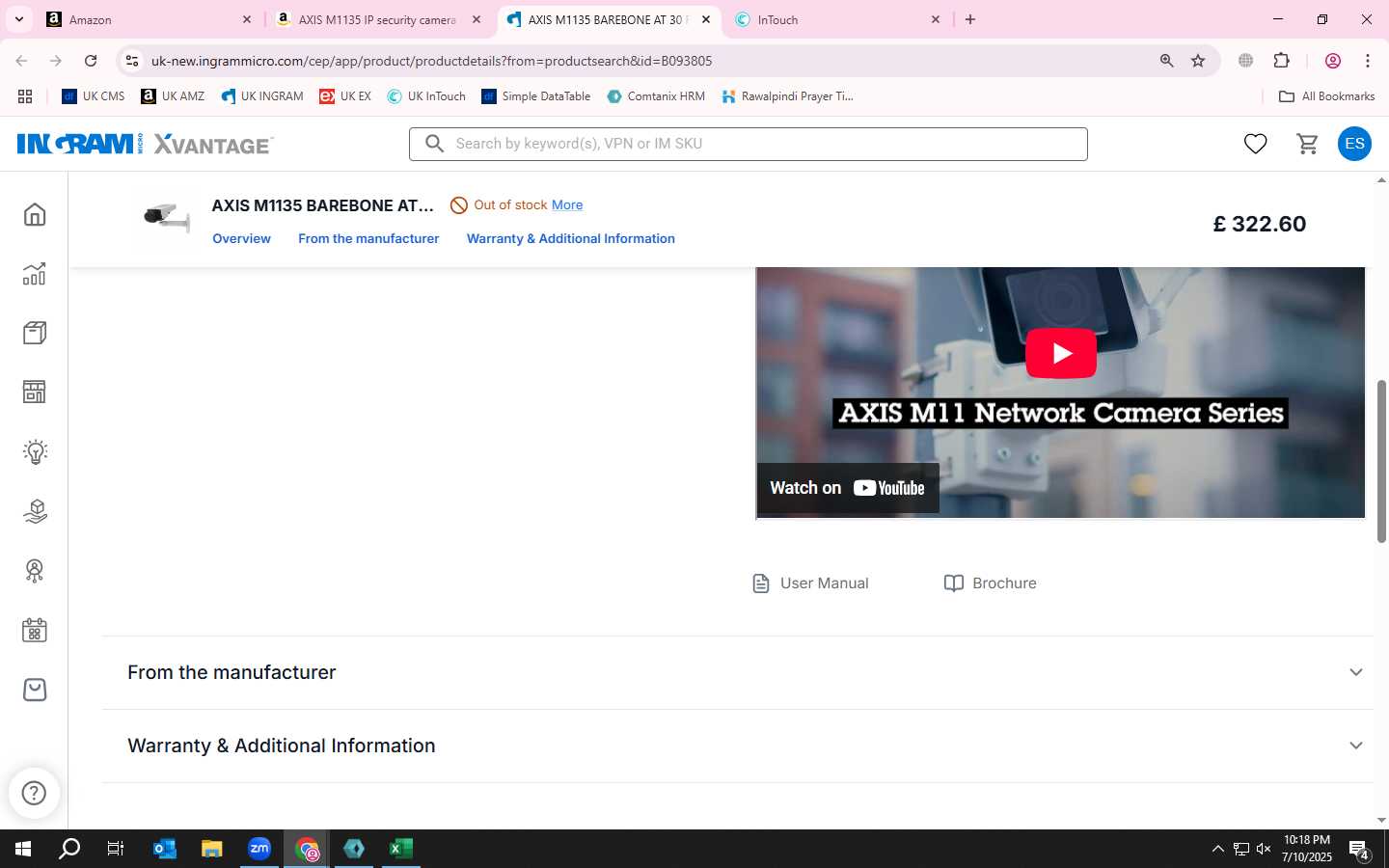Screen dimensions: 1389x868
Task: Click the More link beside Out of stock
Action: click(x=567, y=204)
